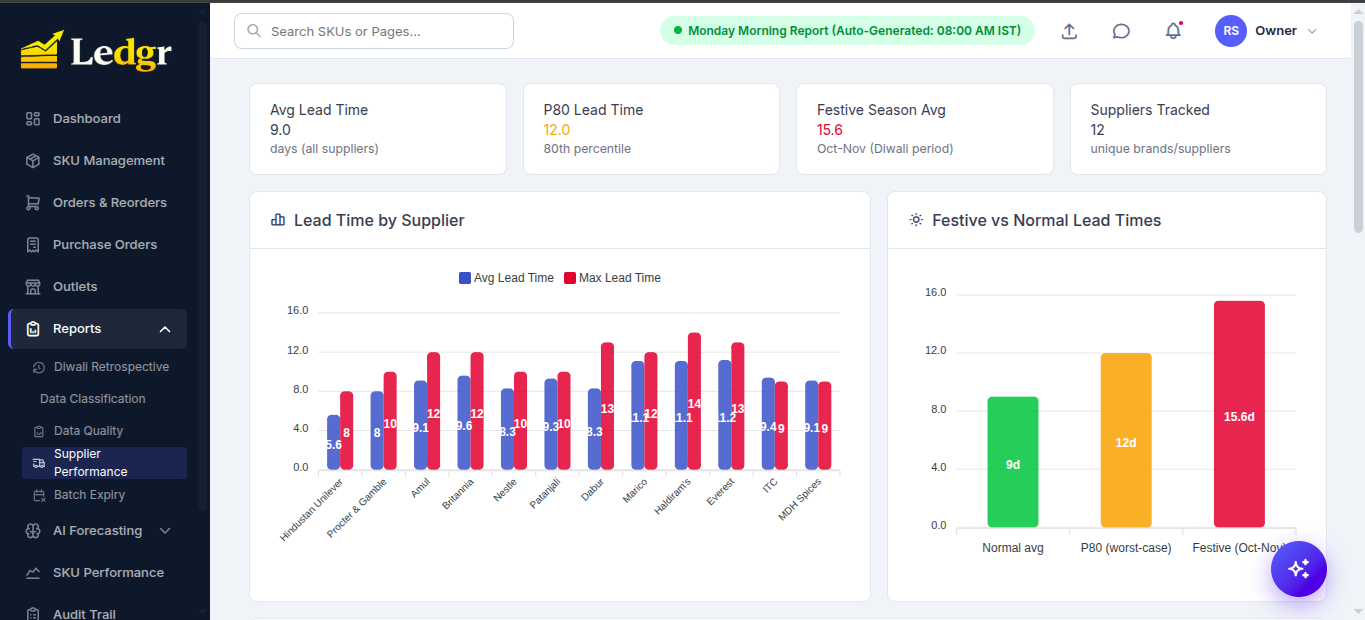Click the orange P80 12d bar
Screen dimensions: 1365x620
point(1126,440)
